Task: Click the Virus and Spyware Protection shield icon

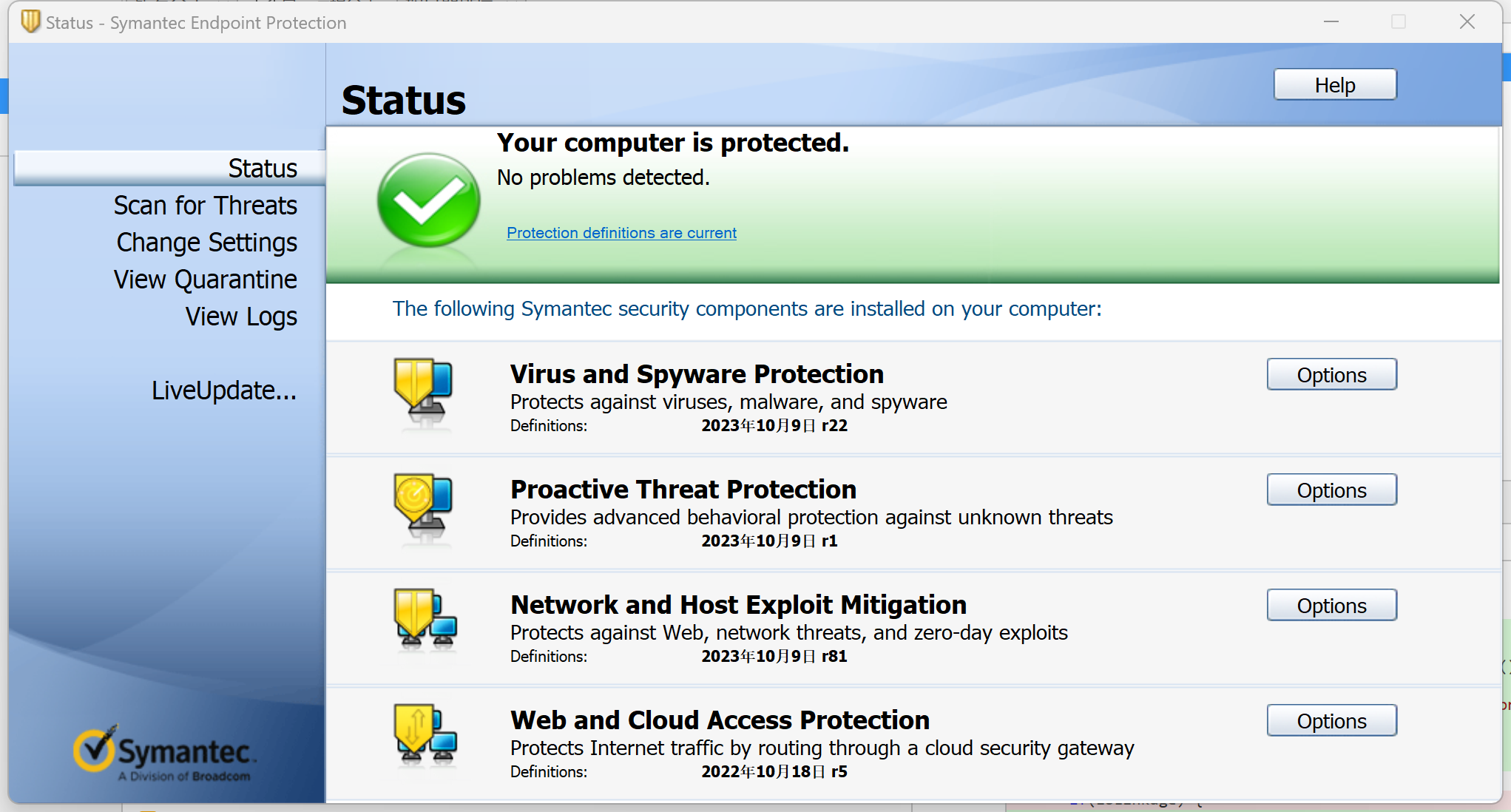Action: click(x=424, y=393)
